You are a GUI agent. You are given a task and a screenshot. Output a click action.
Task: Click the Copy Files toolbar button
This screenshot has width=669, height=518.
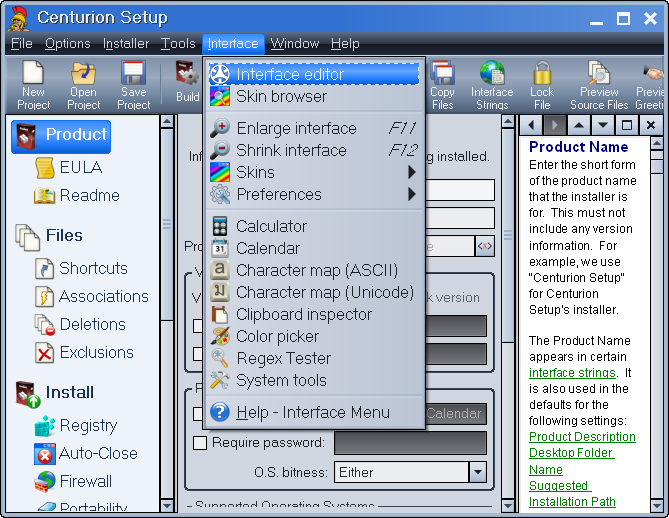point(442,85)
